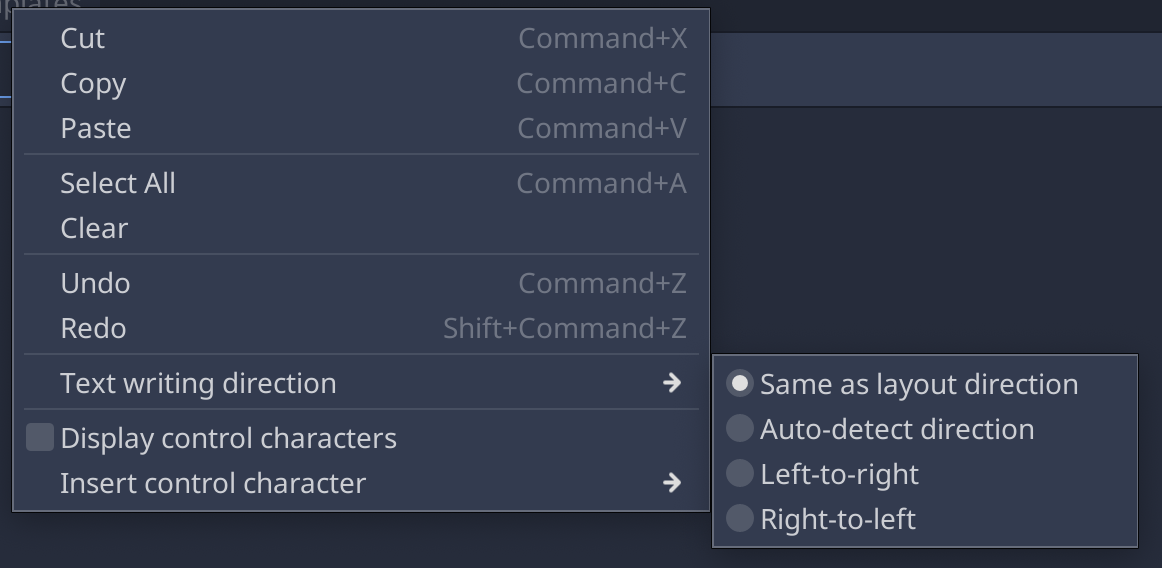
Task: Choose Undo from the context menu
Action: tap(362, 283)
